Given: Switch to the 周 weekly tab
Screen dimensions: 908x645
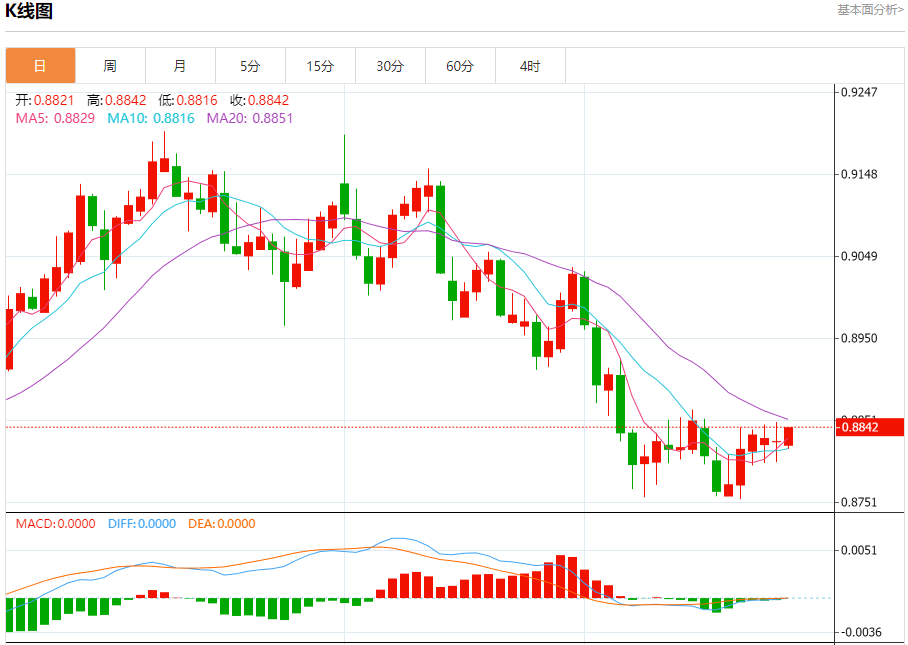Looking at the screenshot, I should [110, 66].
